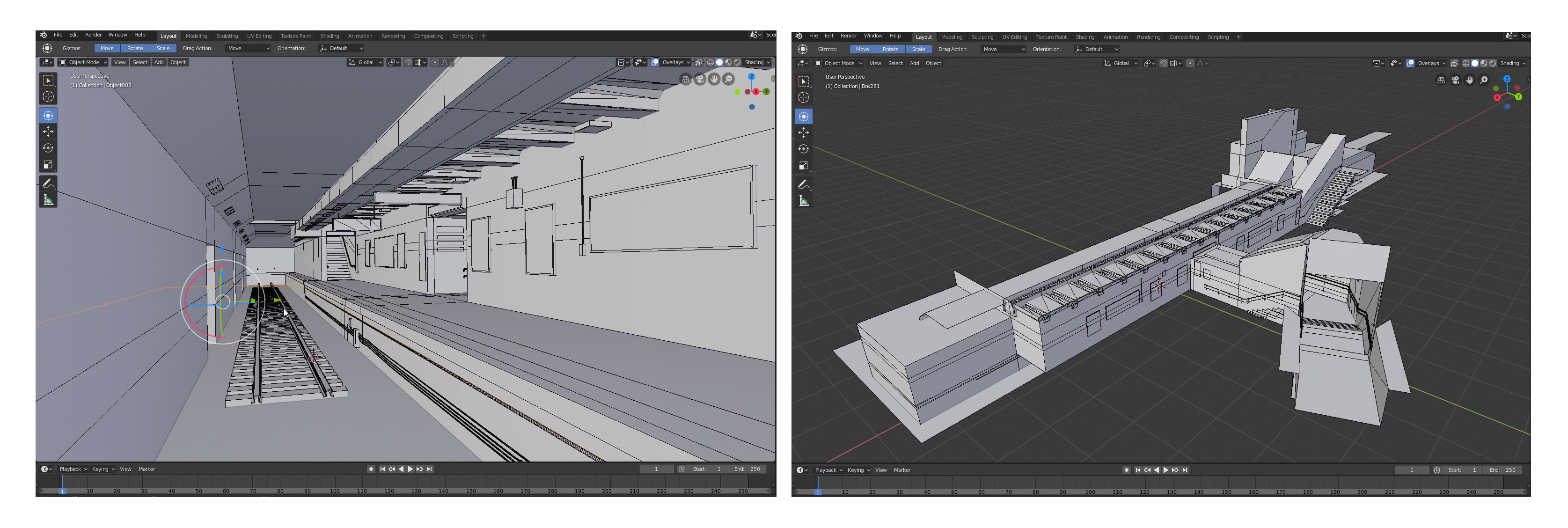
Task: Click camera view icon in left viewport
Action: pyautogui.click(x=700, y=79)
